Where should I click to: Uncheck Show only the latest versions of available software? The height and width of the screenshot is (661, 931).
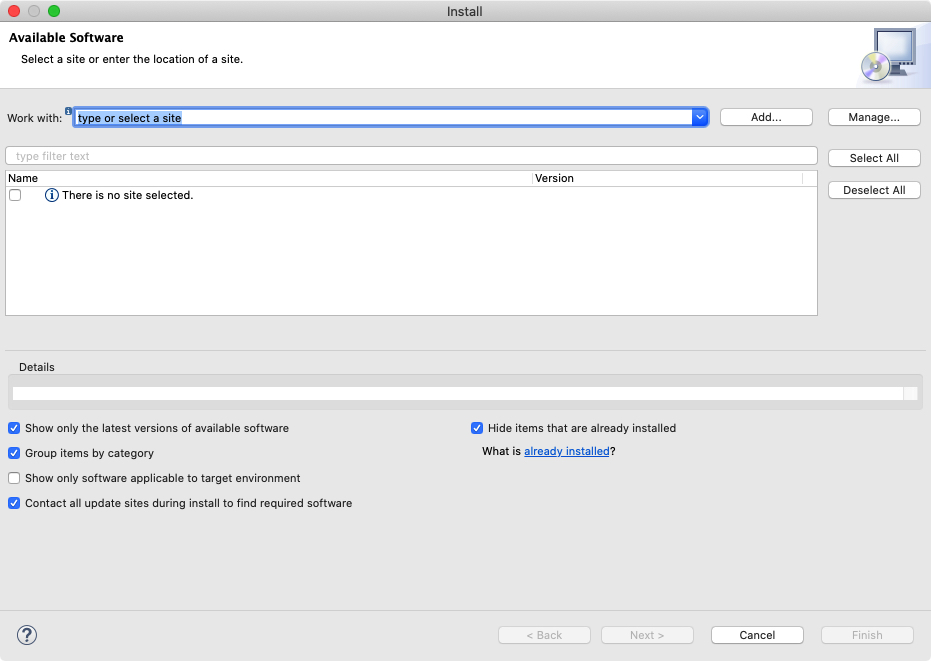14,428
